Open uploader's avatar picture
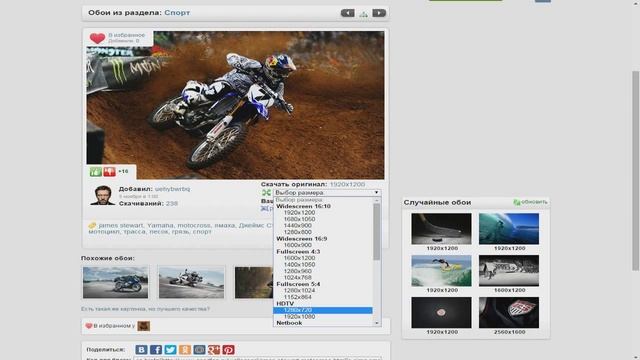This screenshot has height=360, width=640. pyautogui.click(x=102, y=195)
